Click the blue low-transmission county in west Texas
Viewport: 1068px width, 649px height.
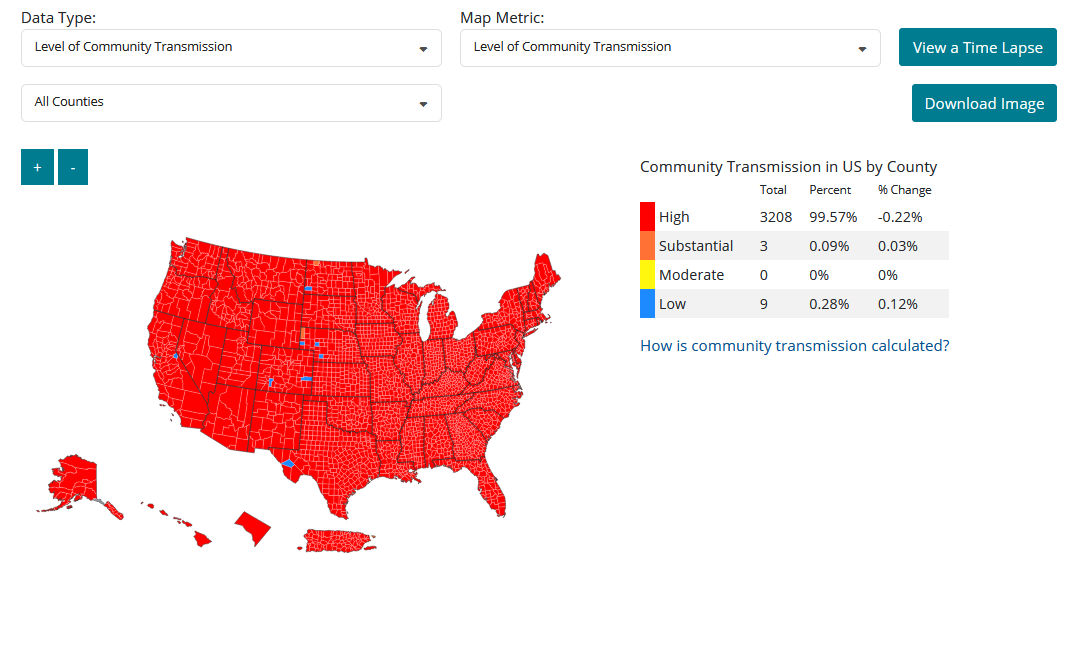(289, 463)
